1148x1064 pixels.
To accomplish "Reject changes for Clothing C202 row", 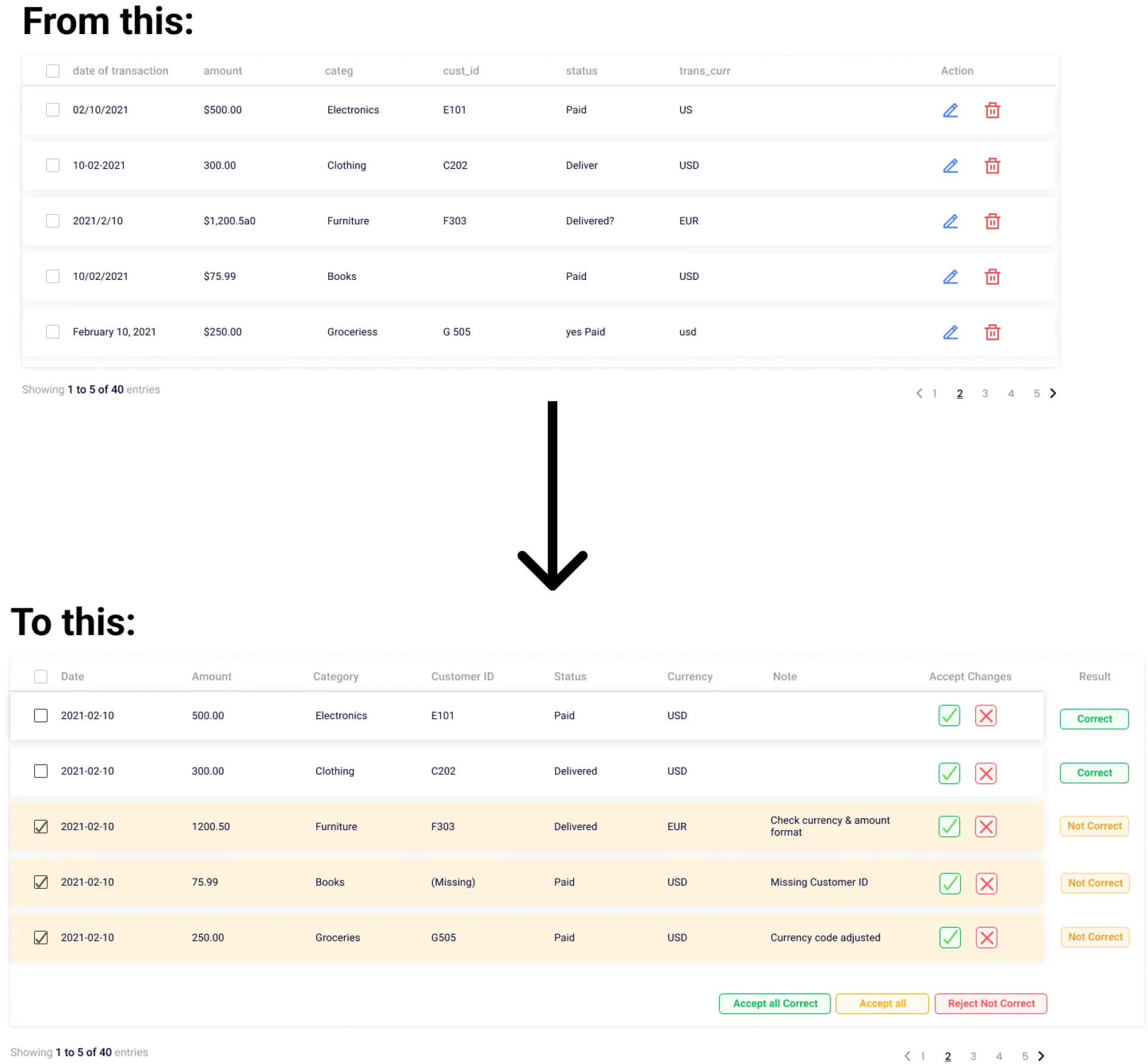I will [x=985, y=773].
